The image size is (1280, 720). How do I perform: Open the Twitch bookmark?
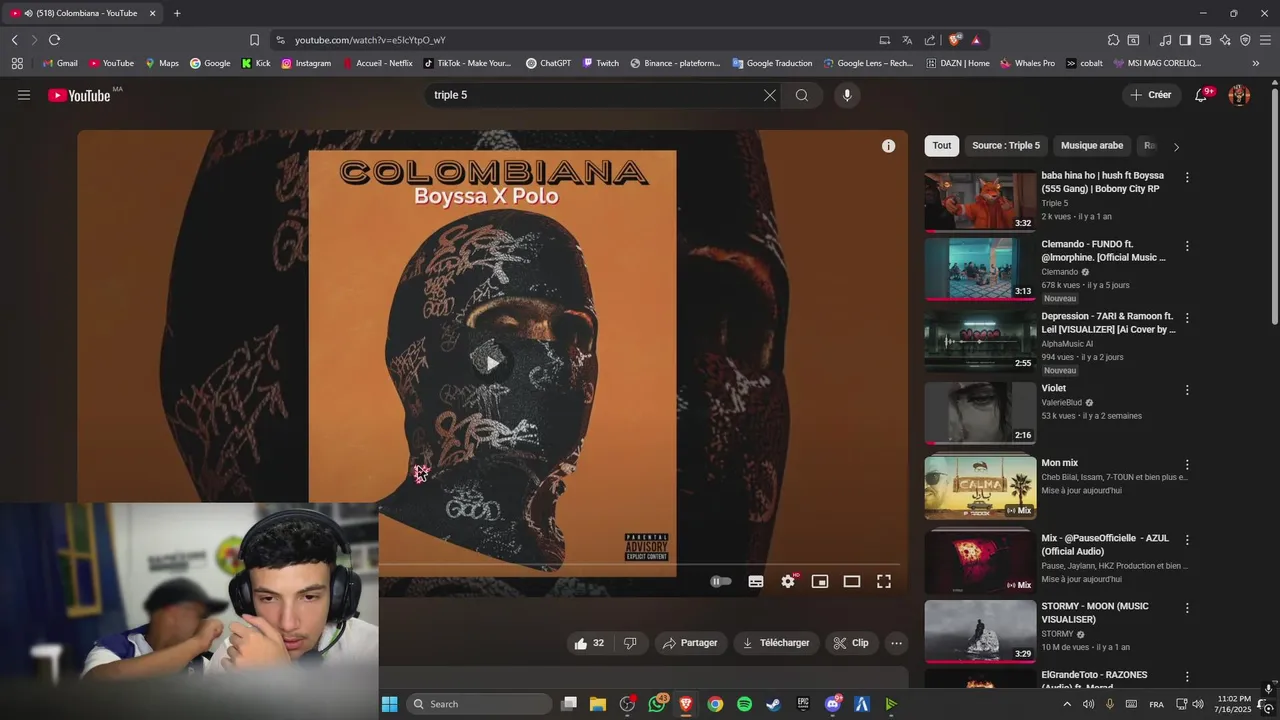[600, 63]
